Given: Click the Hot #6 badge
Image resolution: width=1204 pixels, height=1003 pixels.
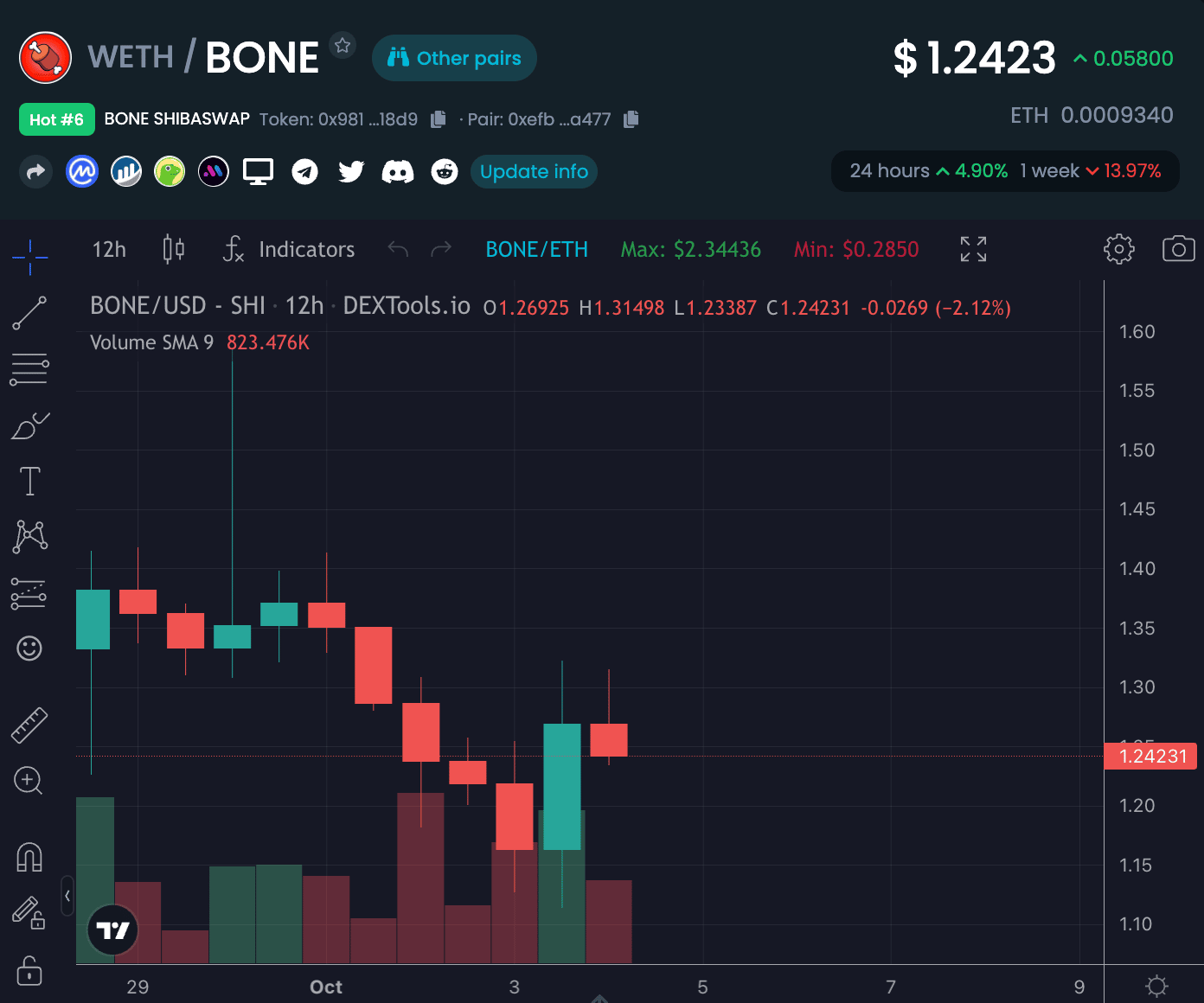Looking at the screenshot, I should click(x=57, y=119).
